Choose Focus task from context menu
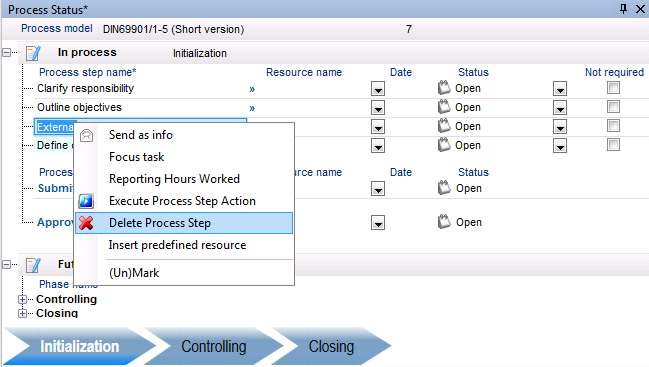The height and width of the screenshot is (367, 649). tap(184, 157)
